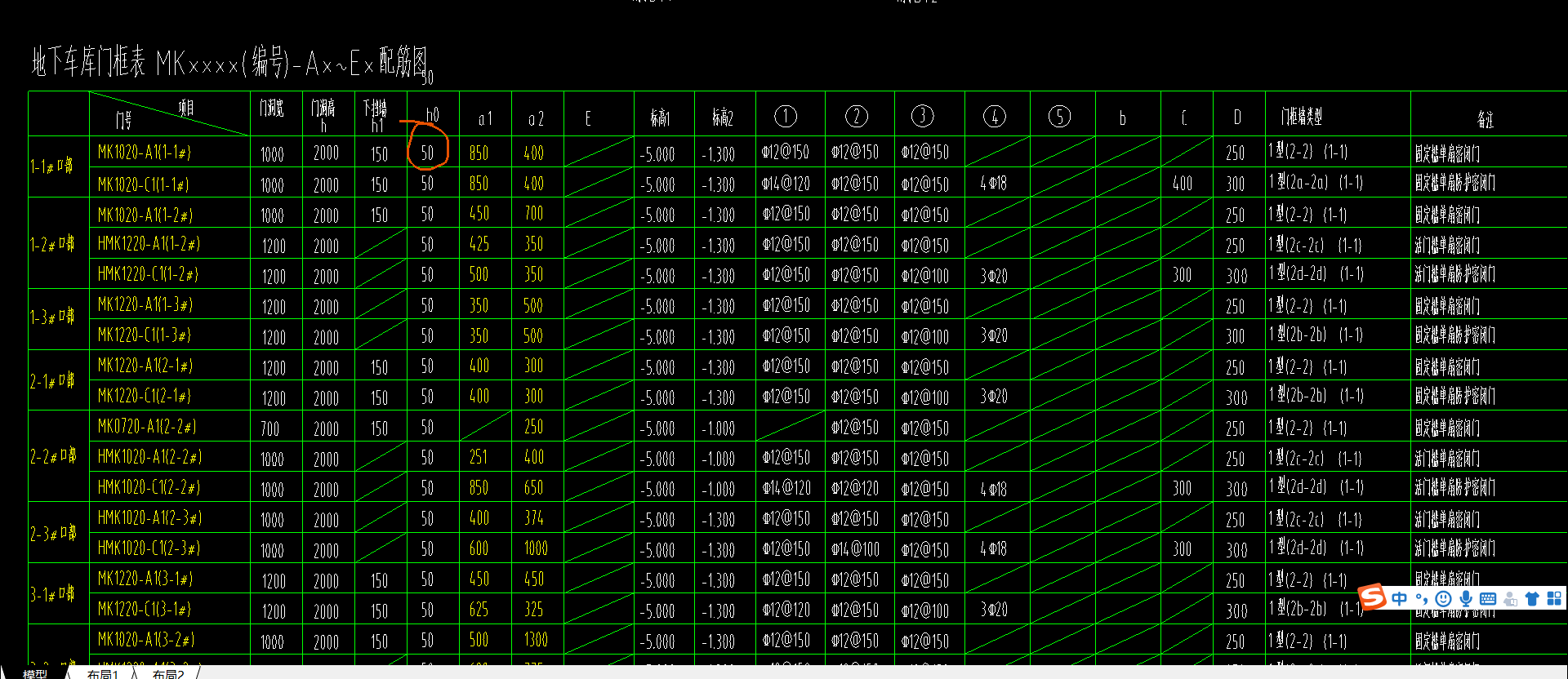Image resolution: width=1568 pixels, height=679 pixels.
Task: Switch to the 布局2 layout tab
Action: click(168, 673)
